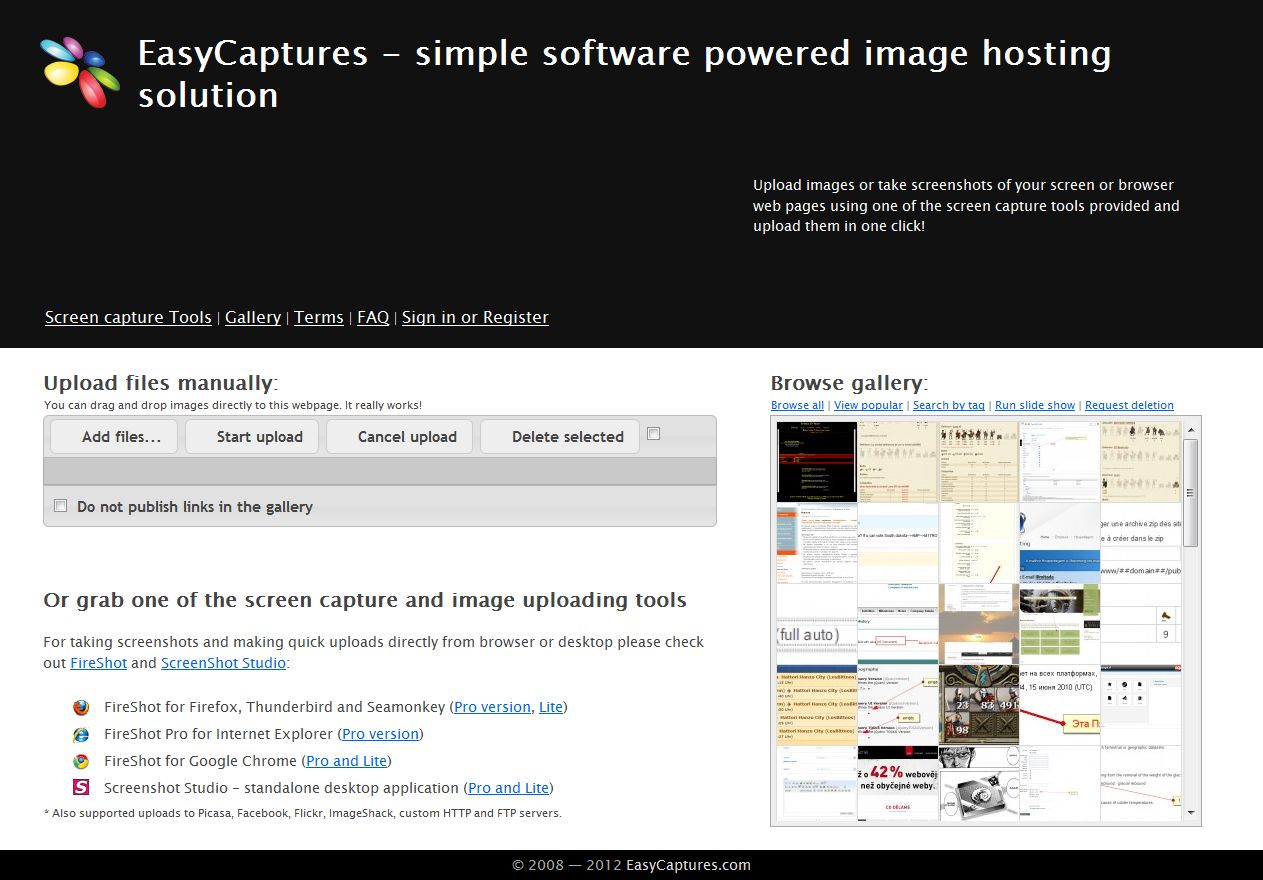This screenshot has width=1263, height=880.
Task: Click Sign in or Register
Action: click(x=475, y=317)
